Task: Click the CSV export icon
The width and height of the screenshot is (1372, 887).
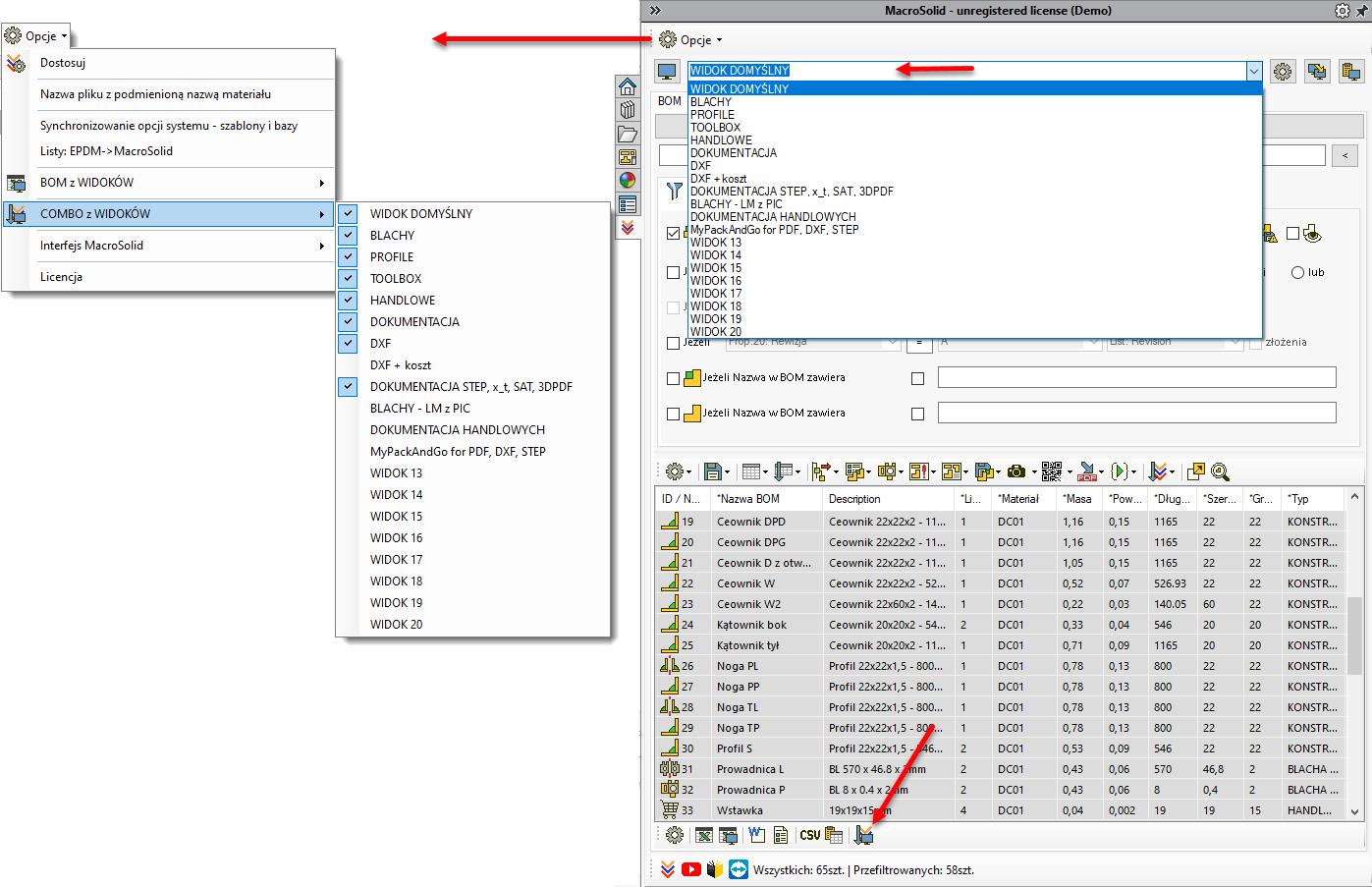Action: coord(809,835)
